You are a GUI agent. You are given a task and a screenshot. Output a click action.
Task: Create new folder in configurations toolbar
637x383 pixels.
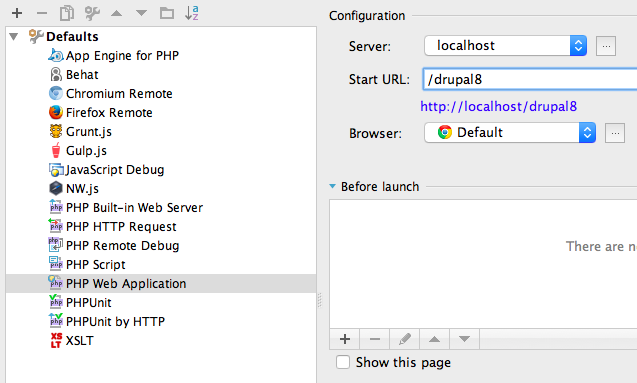[167, 13]
